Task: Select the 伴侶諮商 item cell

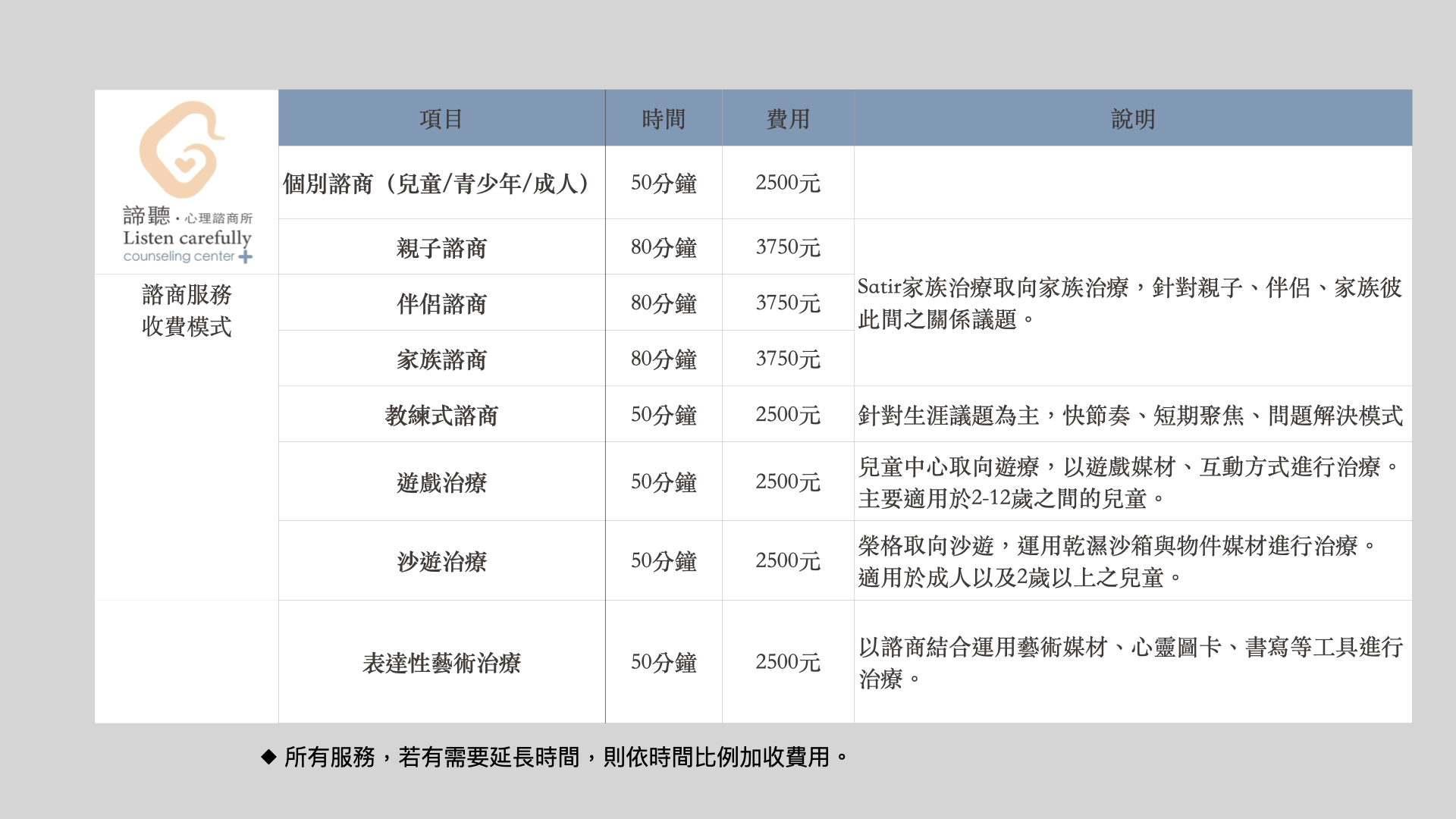Action: (x=441, y=303)
